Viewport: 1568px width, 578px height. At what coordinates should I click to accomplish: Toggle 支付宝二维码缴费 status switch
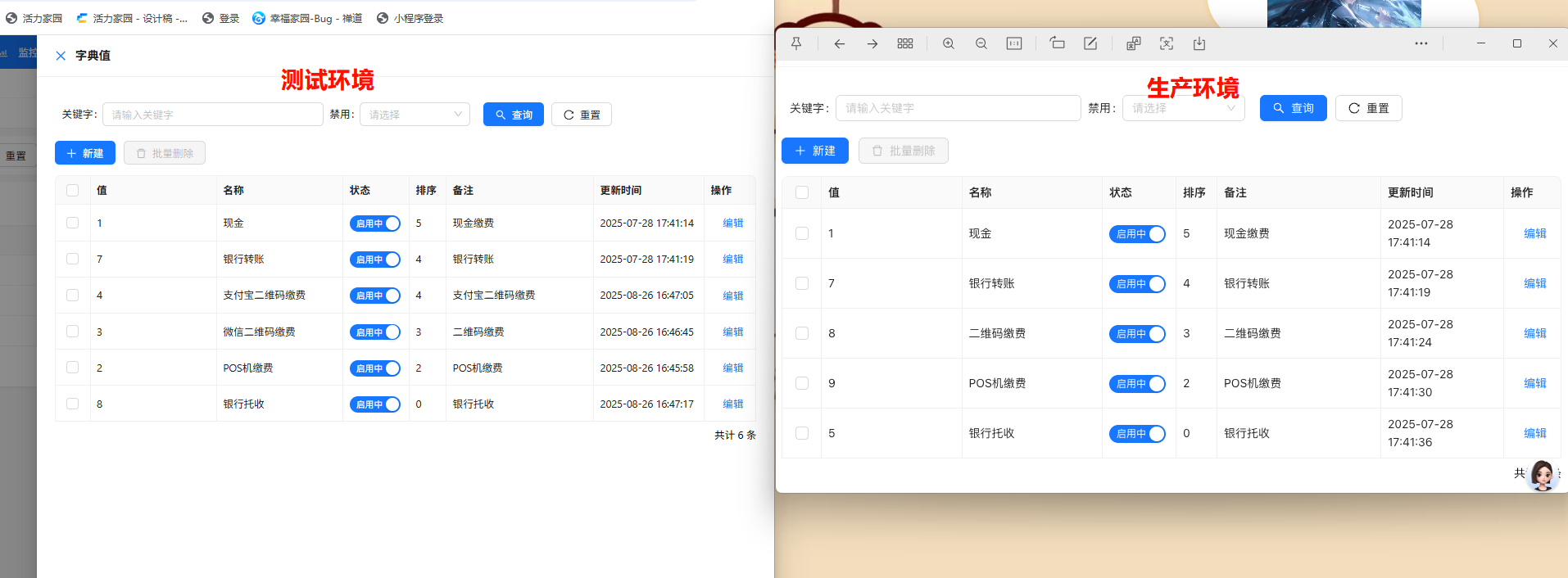(x=375, y=296)
